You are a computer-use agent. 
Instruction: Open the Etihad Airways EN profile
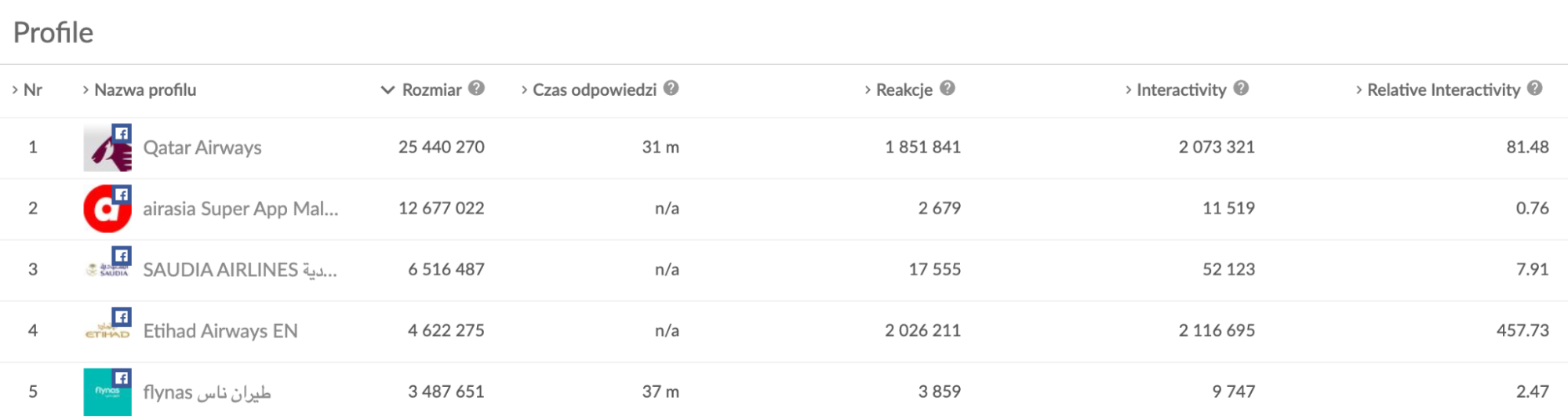click(220, 331)
